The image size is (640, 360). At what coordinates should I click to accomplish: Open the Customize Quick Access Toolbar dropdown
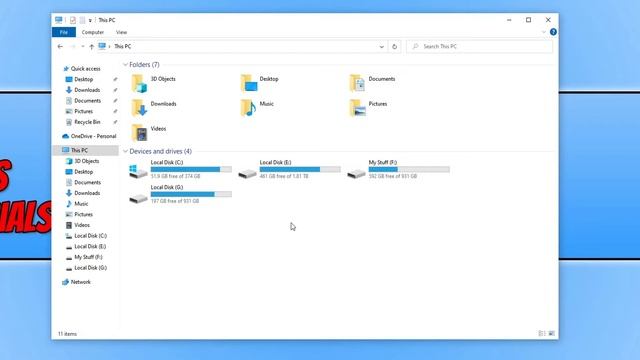90,20
